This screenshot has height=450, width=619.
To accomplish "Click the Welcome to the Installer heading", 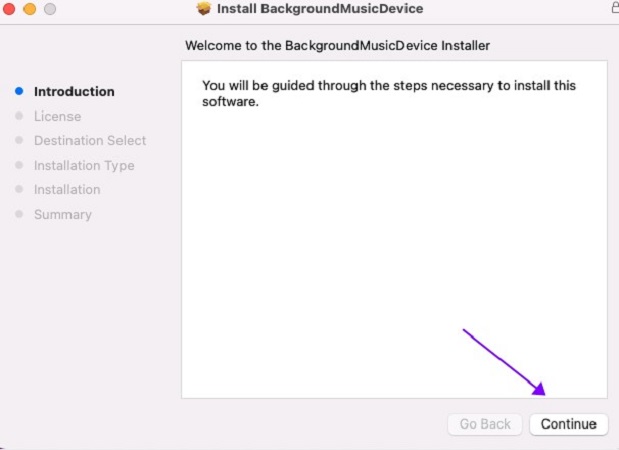I will [338, 46].
